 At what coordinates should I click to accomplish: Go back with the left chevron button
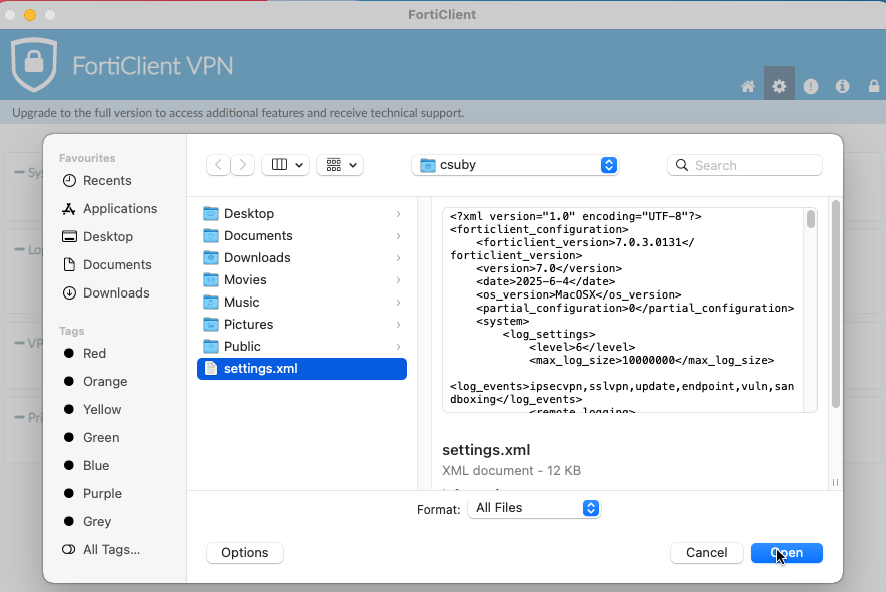pos(219,165)
